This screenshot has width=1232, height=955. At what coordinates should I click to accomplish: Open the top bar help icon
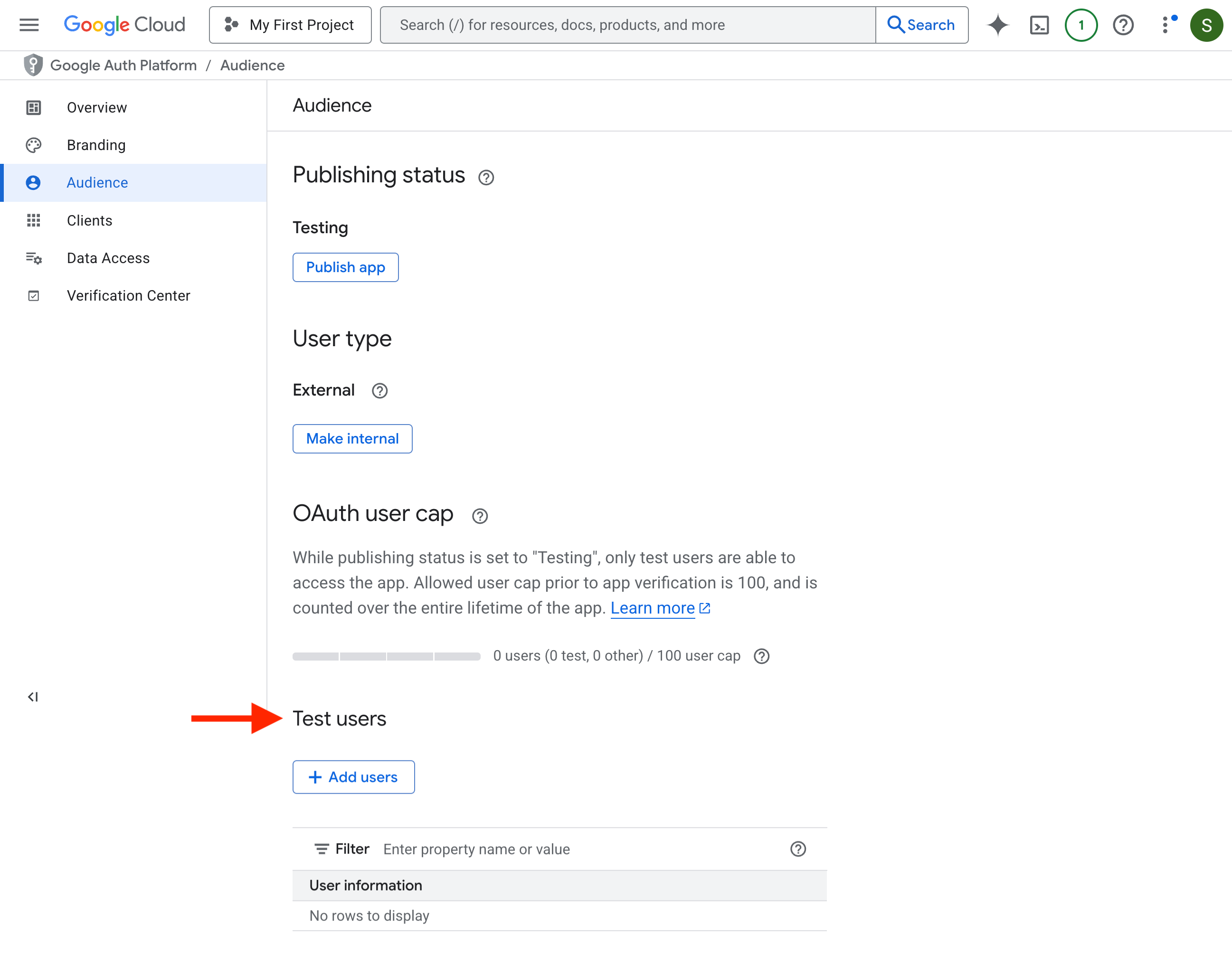1123,25
